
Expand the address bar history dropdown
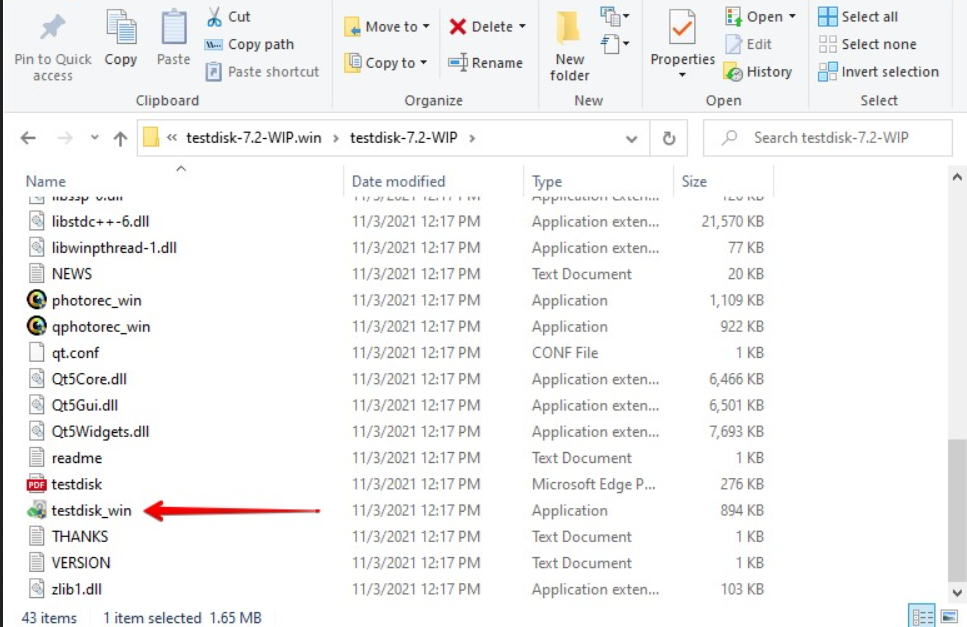(632, 138)
